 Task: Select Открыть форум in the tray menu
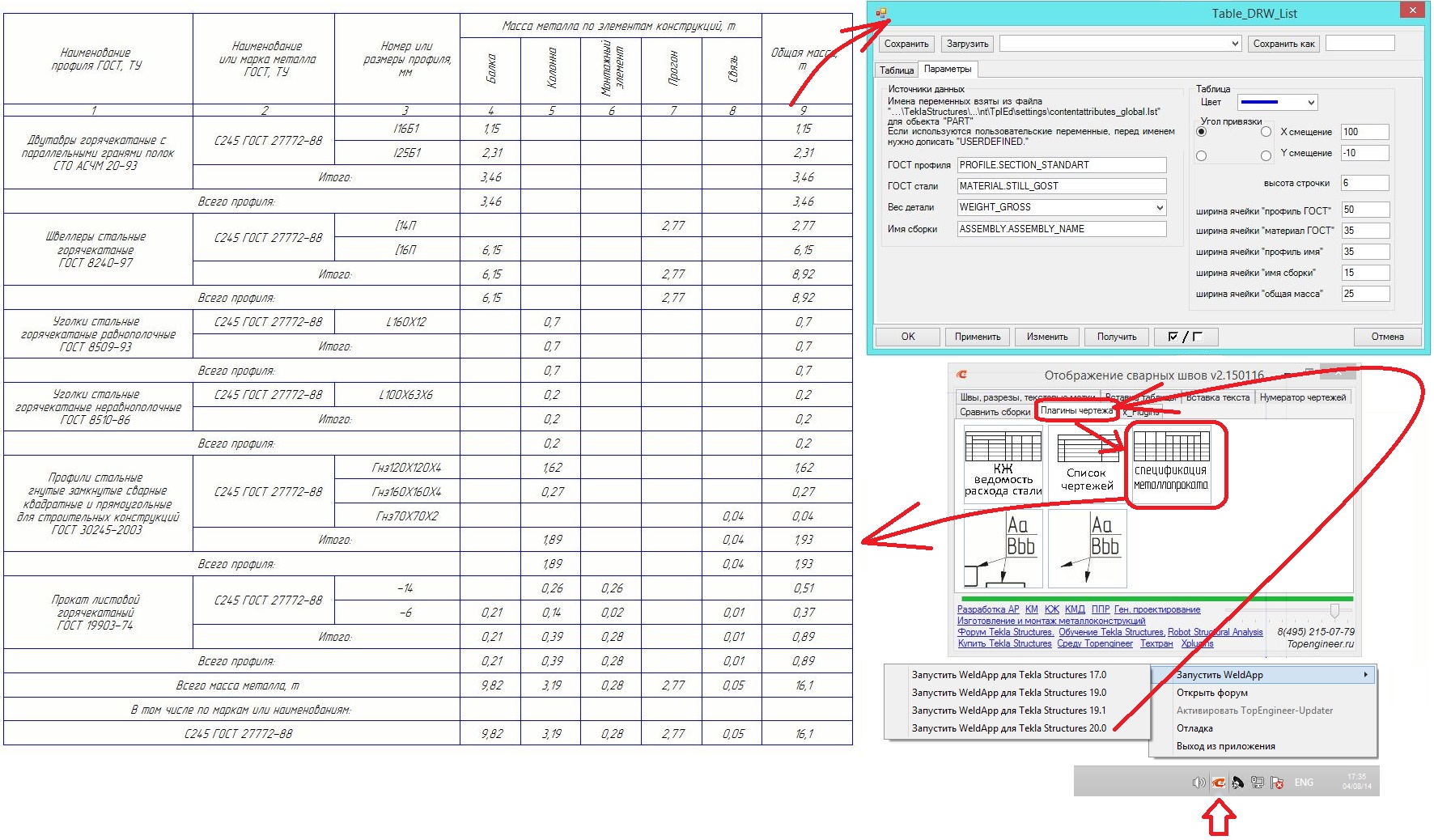coord(1262,693)
